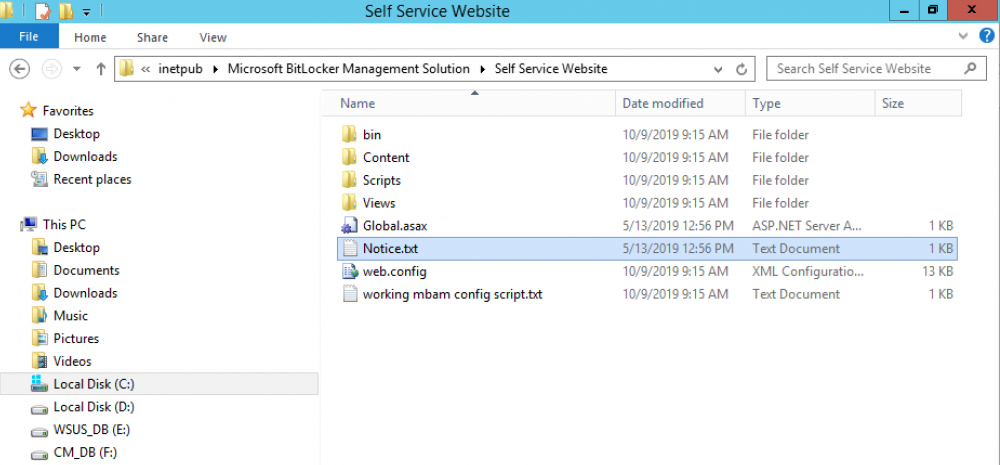The image size is (1000, 465).
Task: Open the recent locations dropdown arrow
Action: coord(77,69)
